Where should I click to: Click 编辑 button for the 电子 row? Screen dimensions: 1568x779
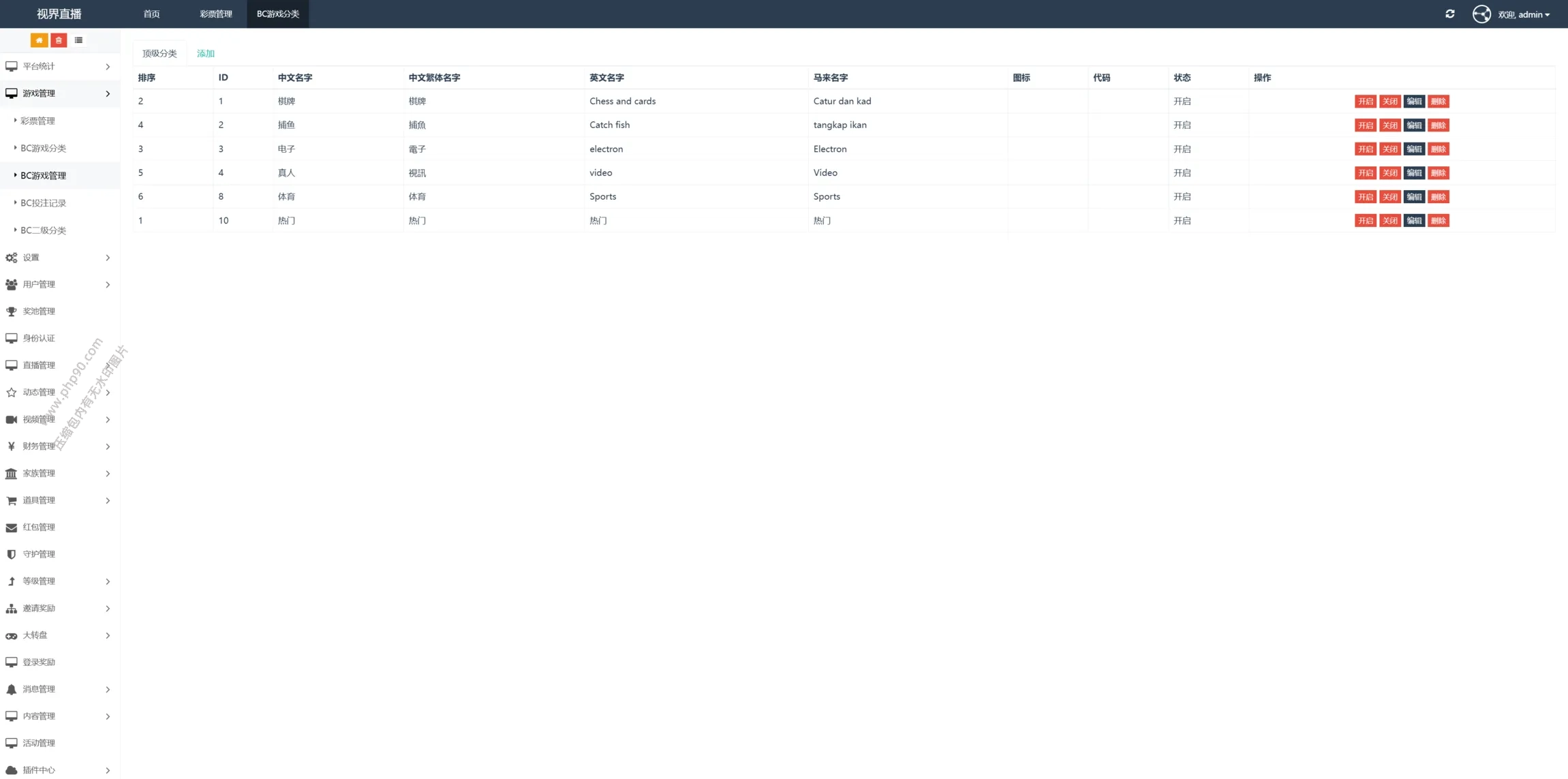(1414, 149)
